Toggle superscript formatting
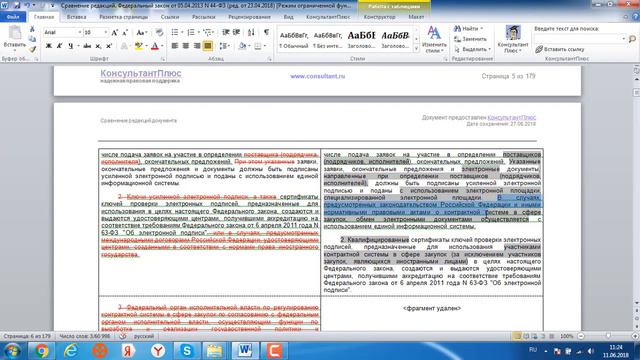The height and width of the screenshot is (360, 640). 109,46
